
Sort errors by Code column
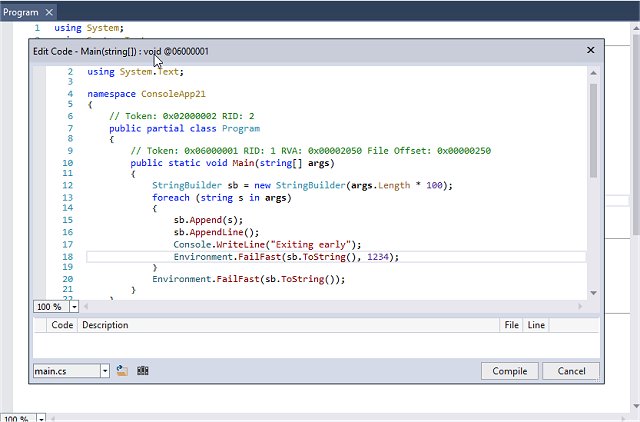(x=62, y=325)
